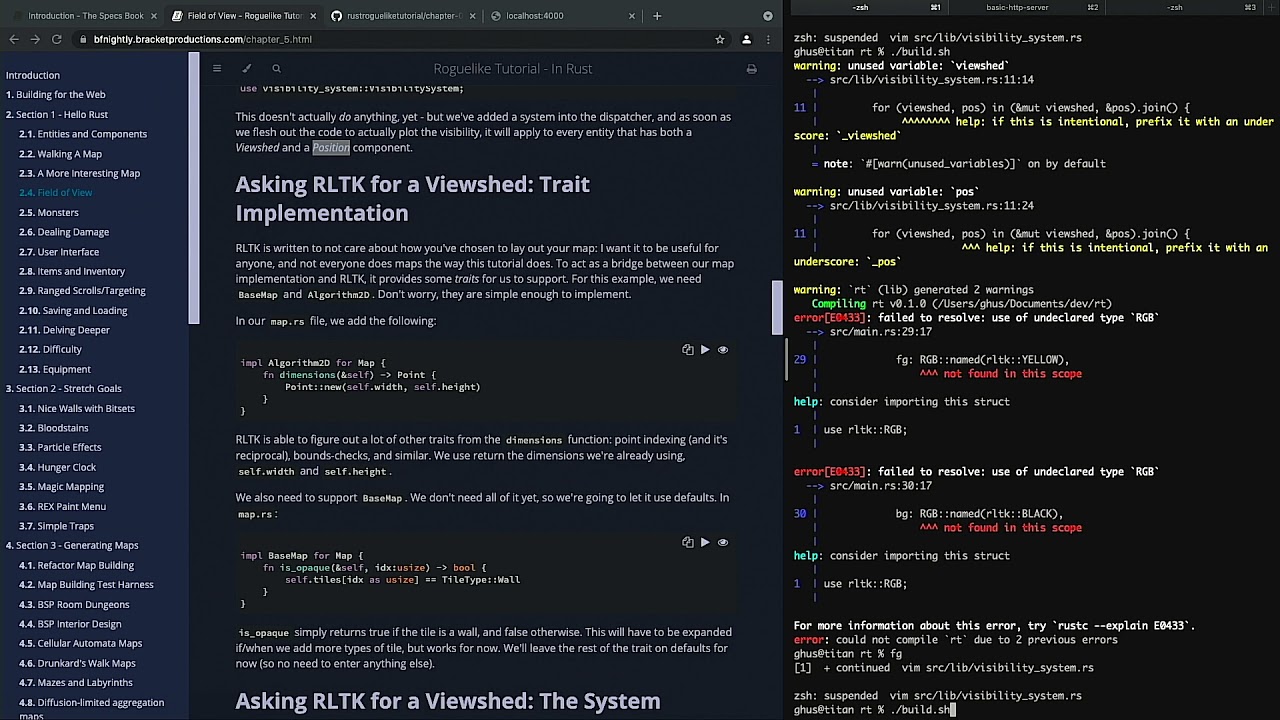Close the Introduction - The Specs Book tab
The height and width of the screenshot is (720, 1280).
pos(154,16)
